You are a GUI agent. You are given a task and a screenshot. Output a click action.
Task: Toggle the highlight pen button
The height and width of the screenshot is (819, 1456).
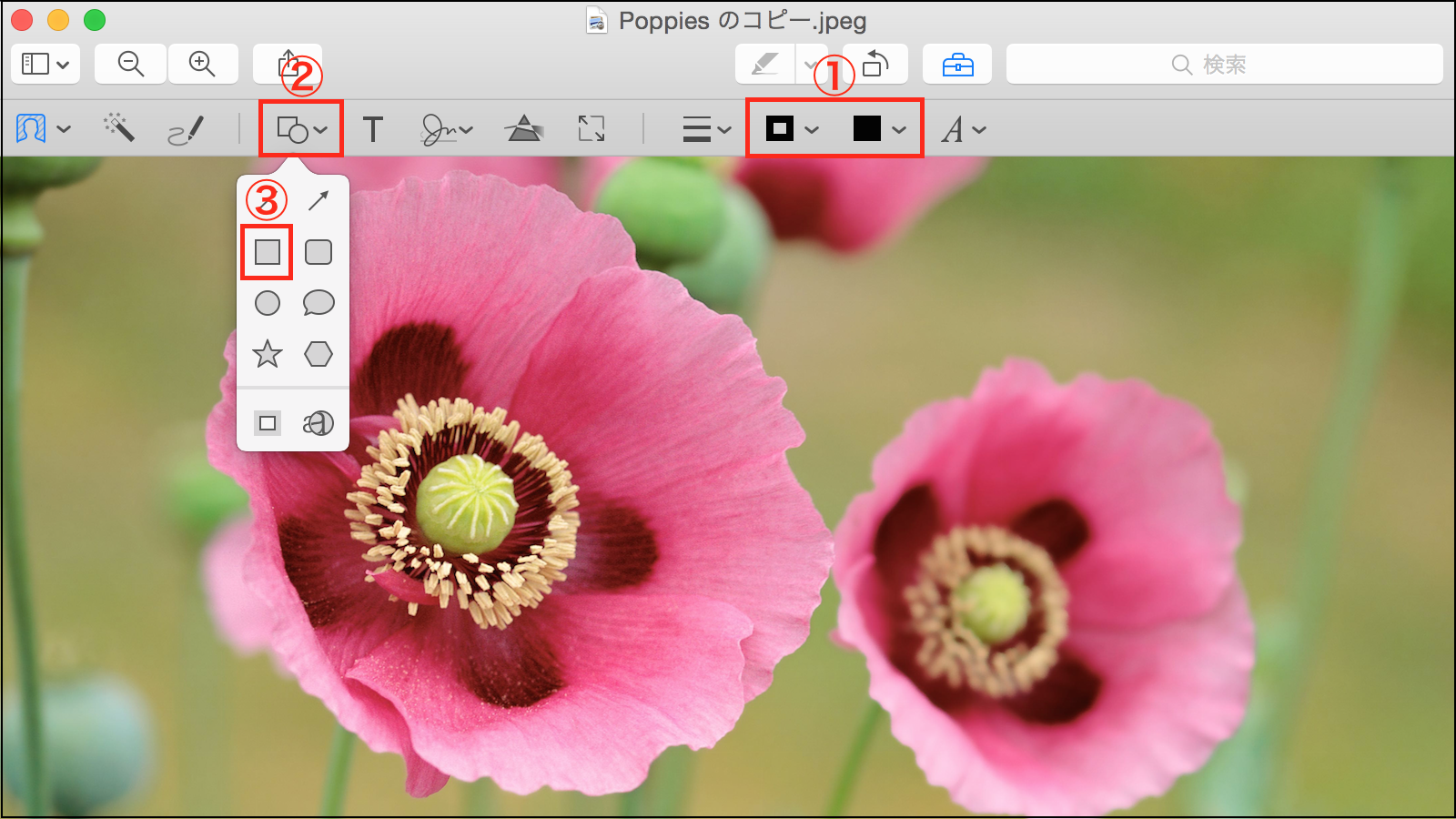tap(764, 65)
